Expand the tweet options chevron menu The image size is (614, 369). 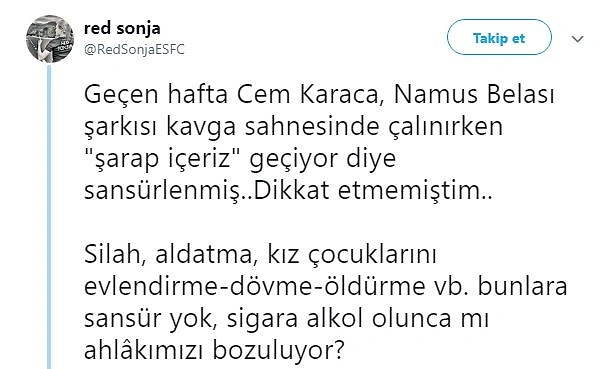578,39
